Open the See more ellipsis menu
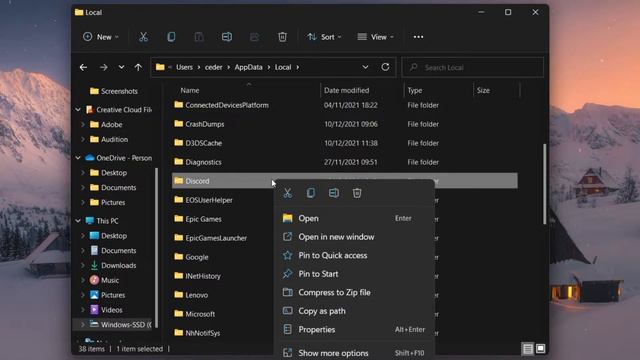Viewport: 640px width, 360px height. coord(418,37)
